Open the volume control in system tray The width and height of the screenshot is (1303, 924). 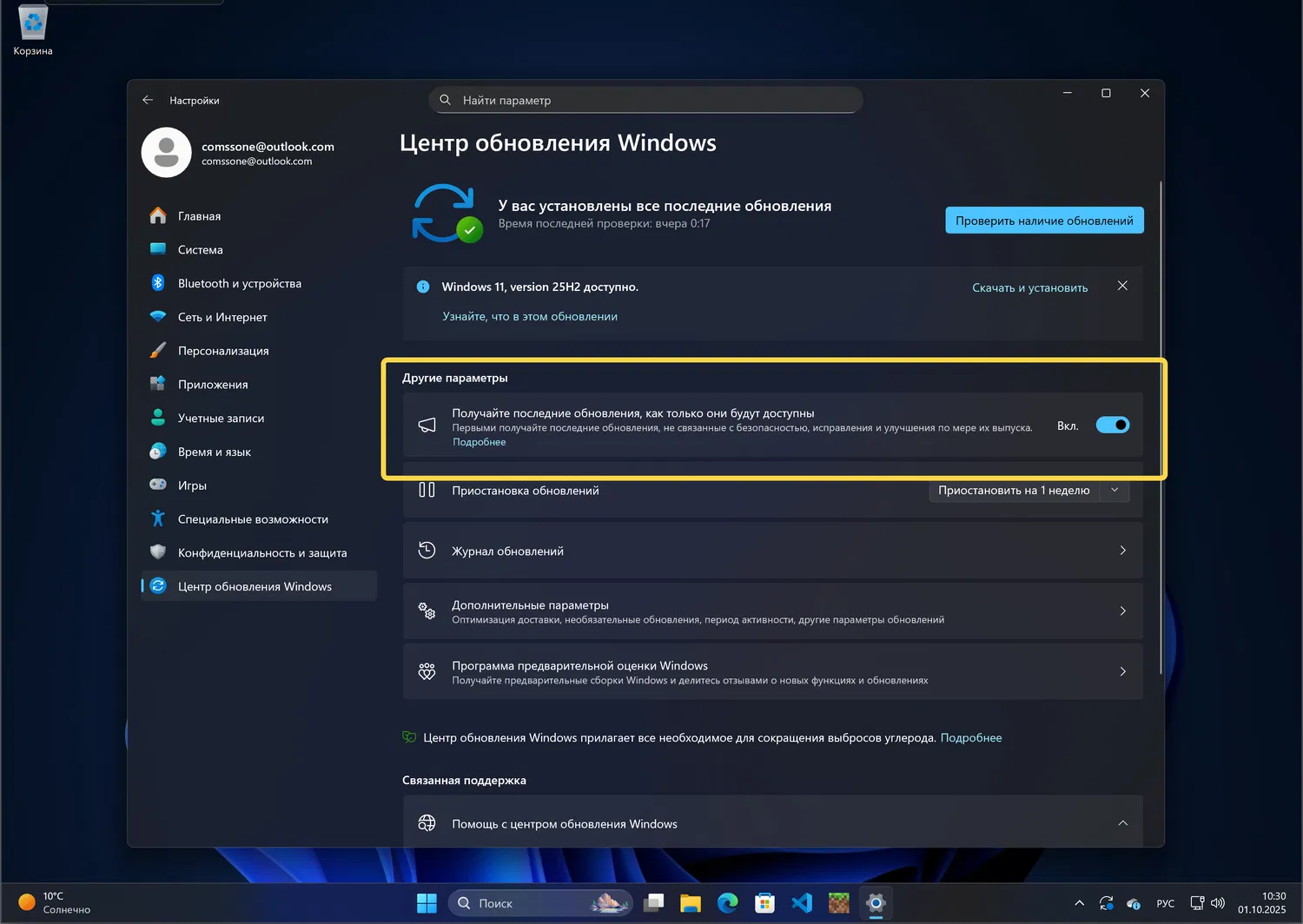(x=1218, y=903)
